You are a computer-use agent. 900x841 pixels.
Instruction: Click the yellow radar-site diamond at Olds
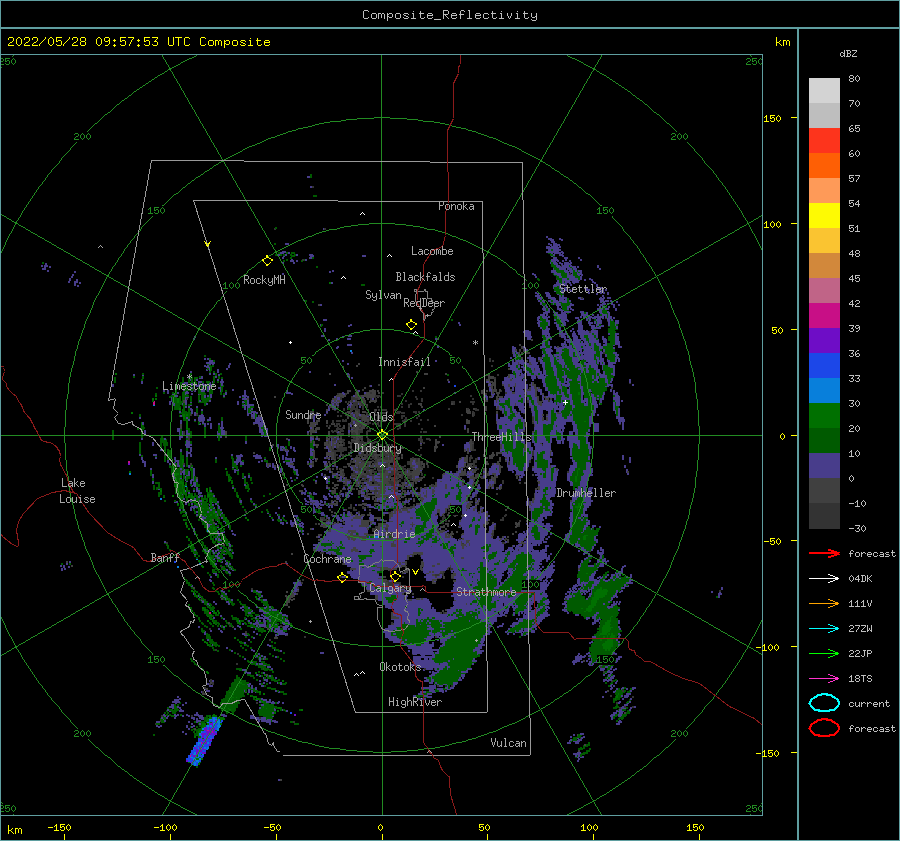(382, 435)
